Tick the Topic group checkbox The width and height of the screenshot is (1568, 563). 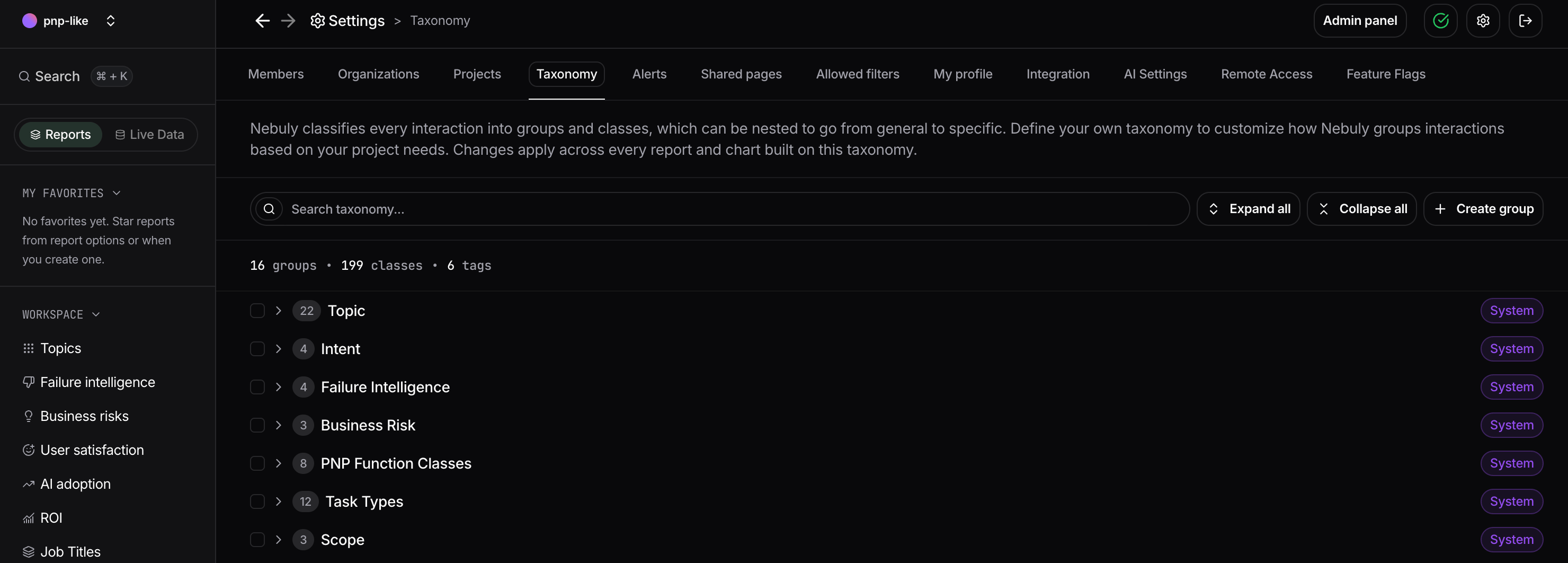pos(257,311)
